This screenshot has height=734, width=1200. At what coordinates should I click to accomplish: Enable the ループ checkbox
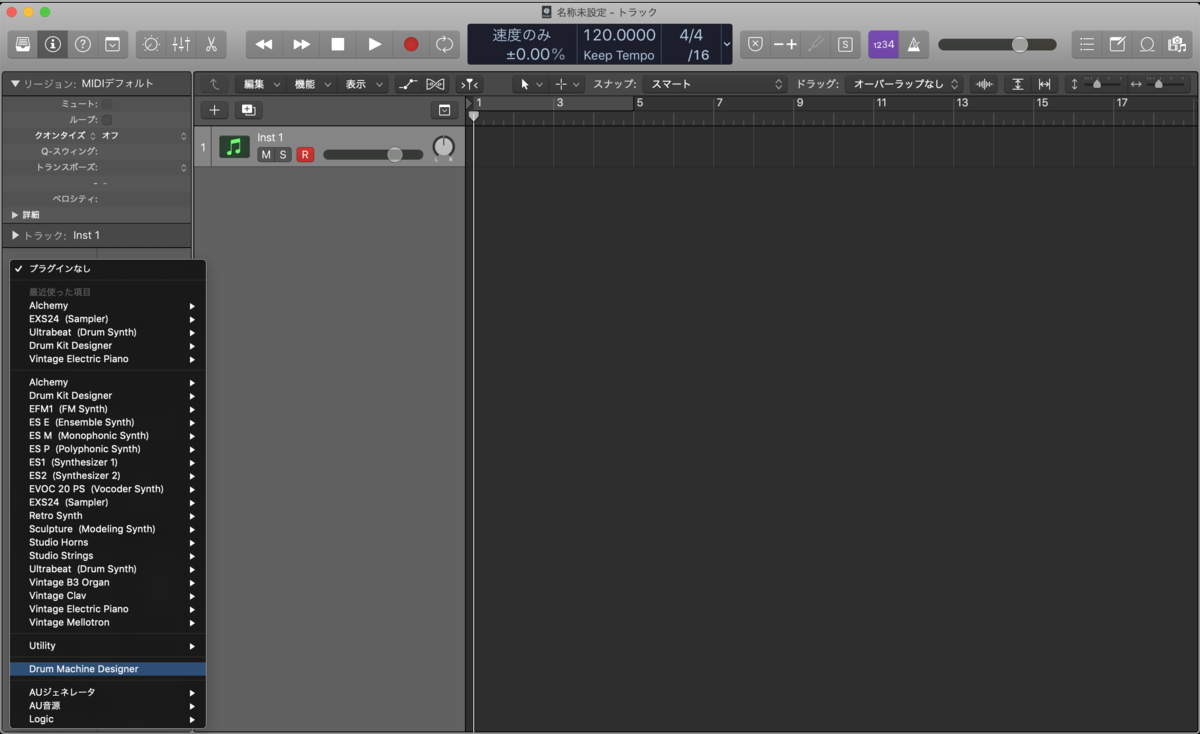coord(107,119)
